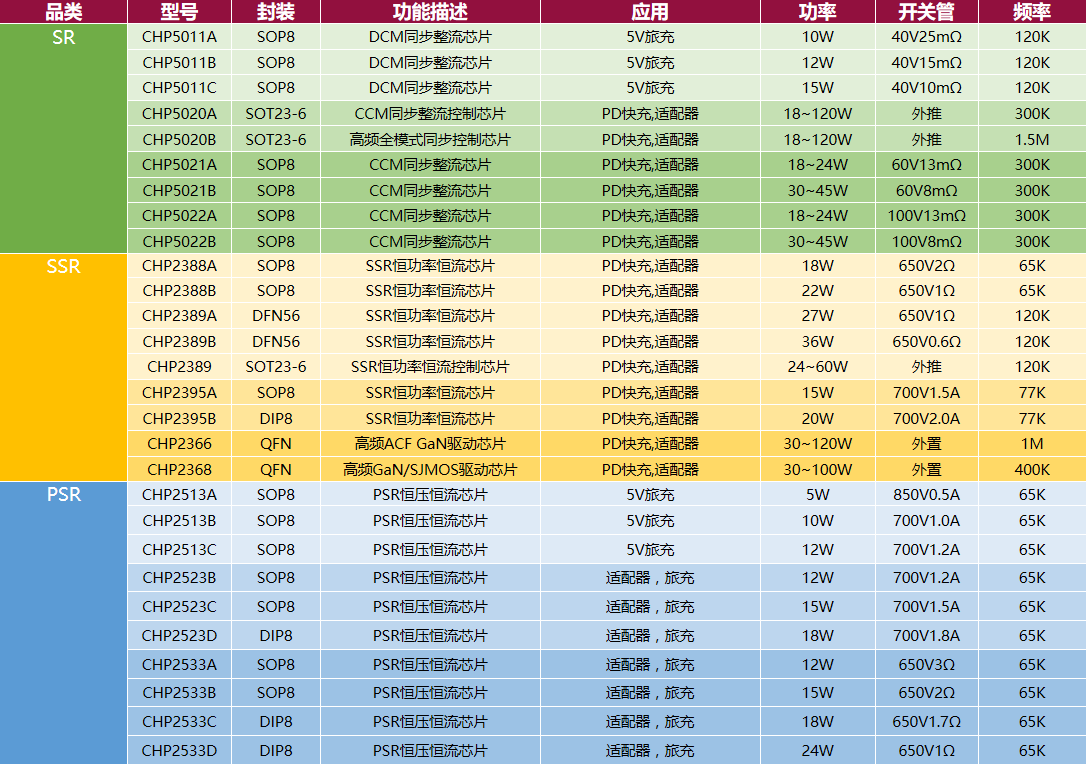1087x765 pixels.
Task: Click power cell 30~120W
Action: [818, 443]
